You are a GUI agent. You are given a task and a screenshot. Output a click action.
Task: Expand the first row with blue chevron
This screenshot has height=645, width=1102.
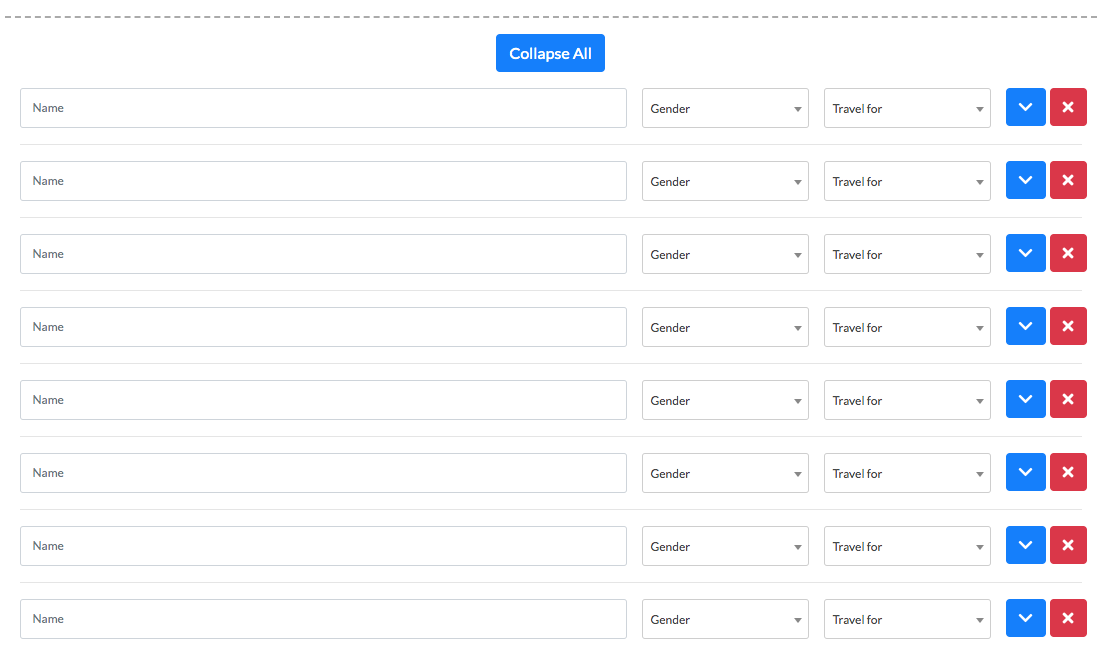(x=1025, y=108)
